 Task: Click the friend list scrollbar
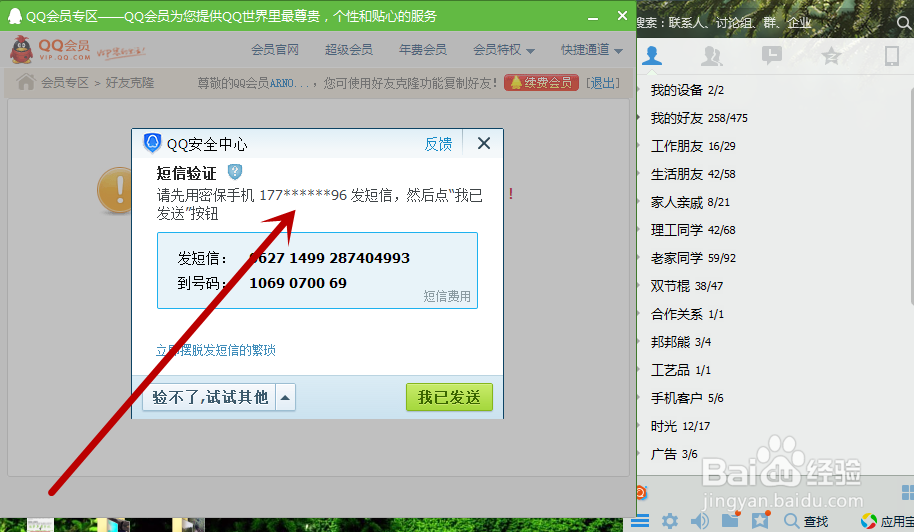(911, 196)
